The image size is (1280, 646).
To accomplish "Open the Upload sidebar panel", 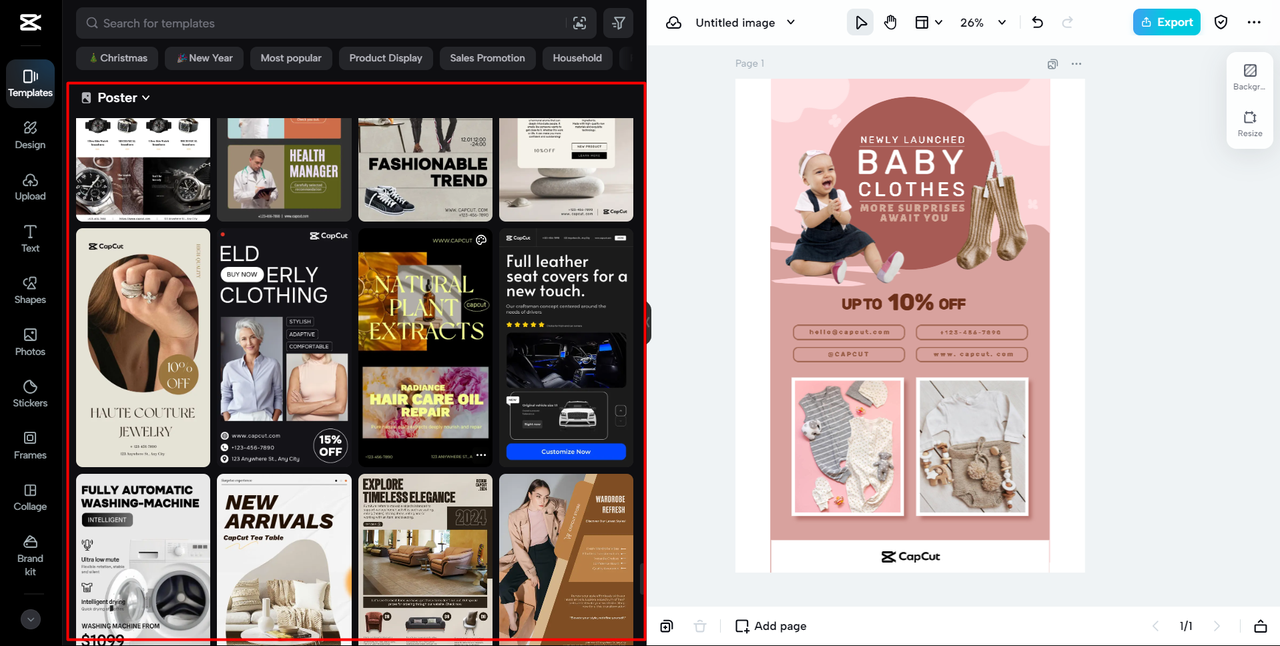I will point(30,187).
